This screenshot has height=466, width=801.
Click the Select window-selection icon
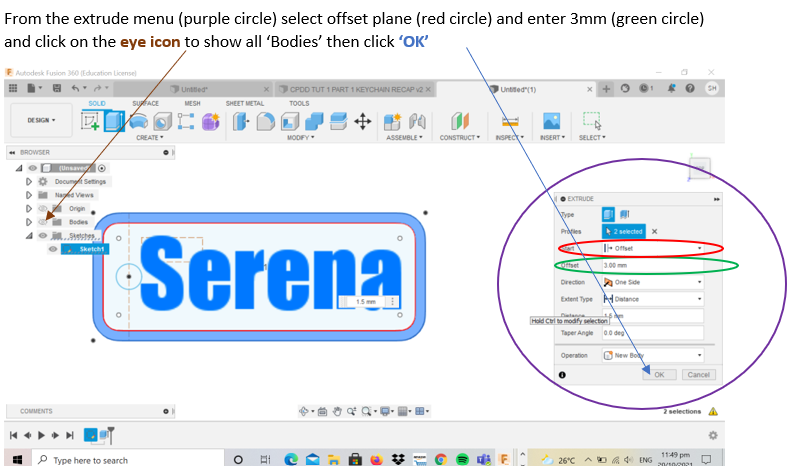pos(592,121)
